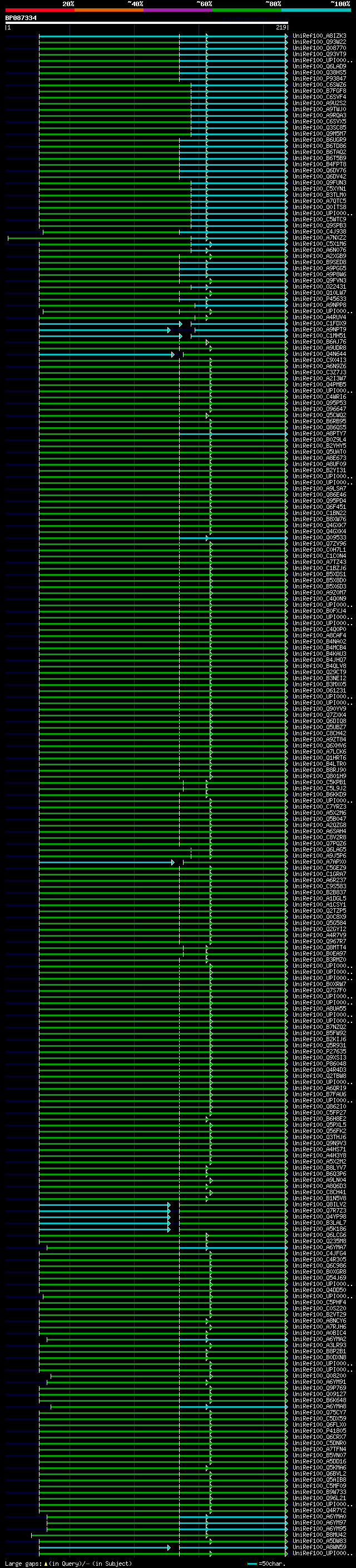Viewport: 356px width, 1568px height.
Task: Select the UniRef100_Q9SPB3 label
Action: [319, 225]
